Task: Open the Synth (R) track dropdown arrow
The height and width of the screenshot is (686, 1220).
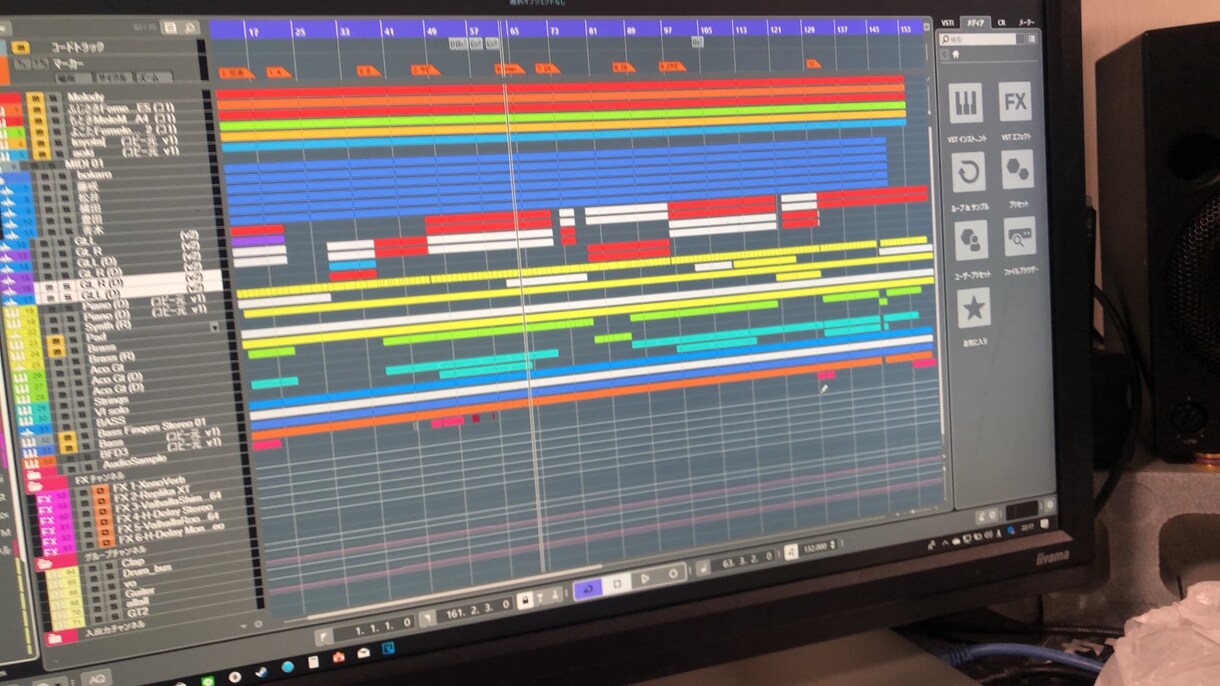Action: pos(215,327)
